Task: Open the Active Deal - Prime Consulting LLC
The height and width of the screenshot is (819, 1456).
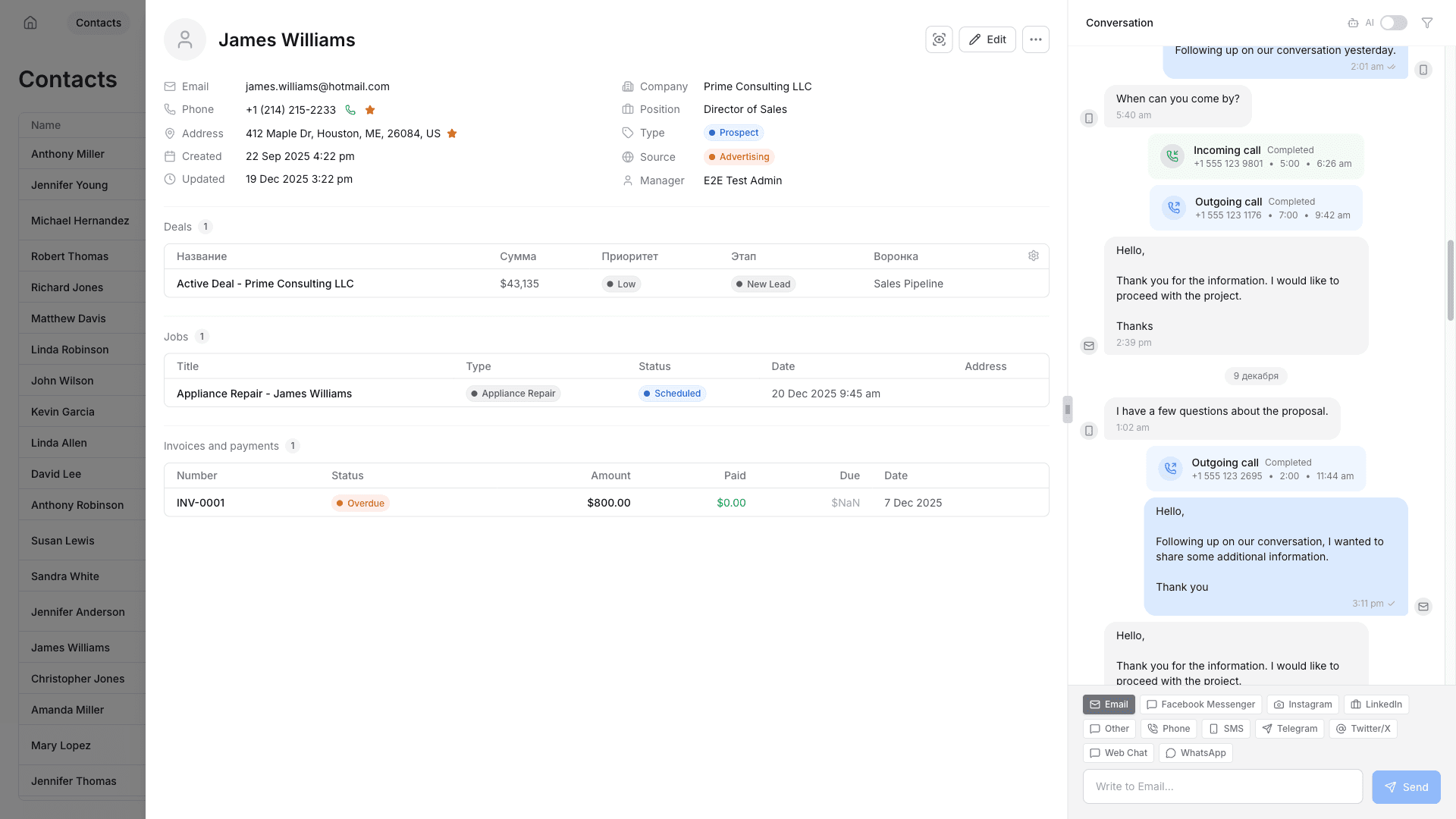Action: 265,284
